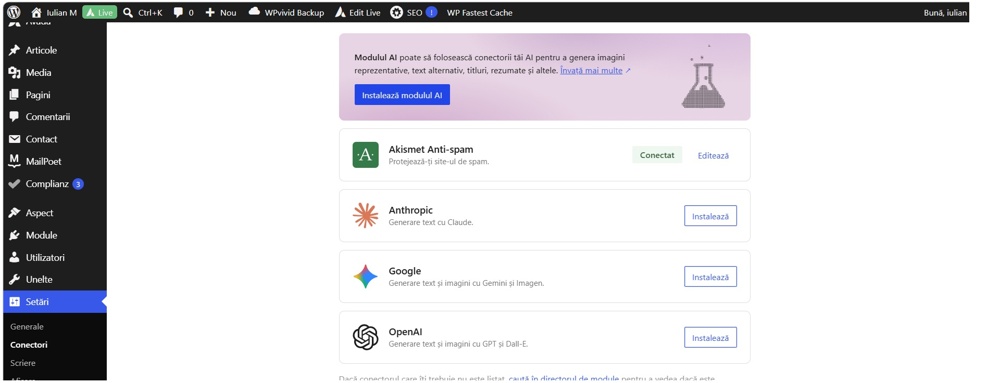Open the Bună, iulian account menu

click(x=945, y=12)
